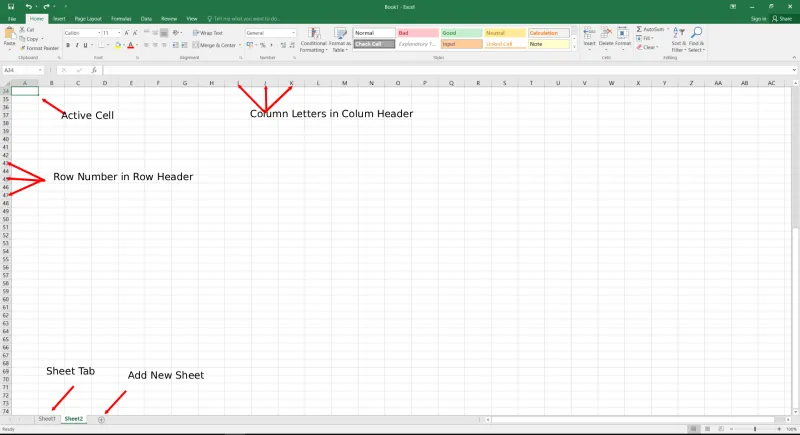
Task: Click the Insert Function fx icon
Action: click(94, 70)
